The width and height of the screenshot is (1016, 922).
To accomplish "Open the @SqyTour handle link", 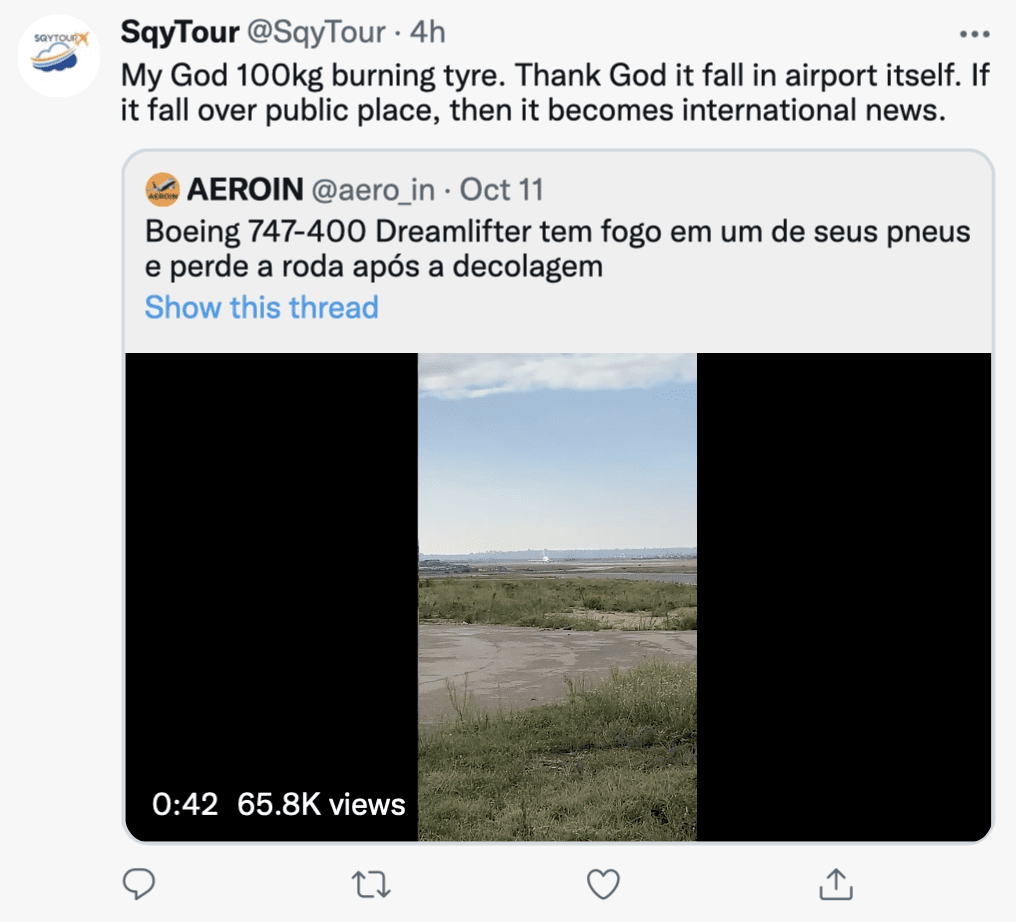I will coord(315,33).
